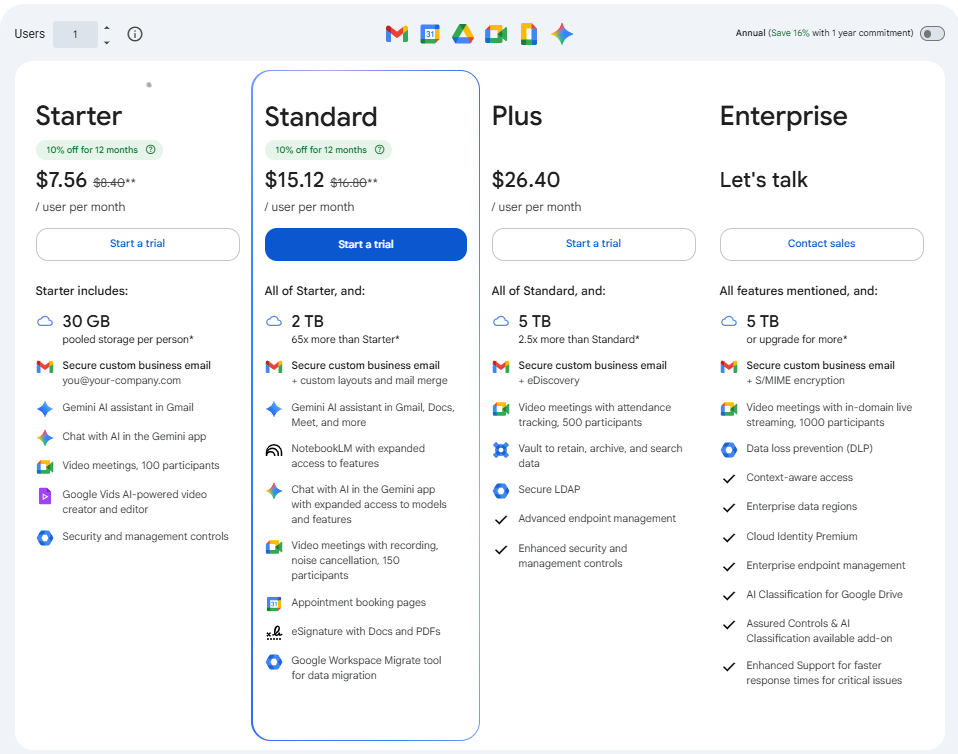
Task: Click 'Cloud Identity Premium' feature text
Action: tap(802, 536)
